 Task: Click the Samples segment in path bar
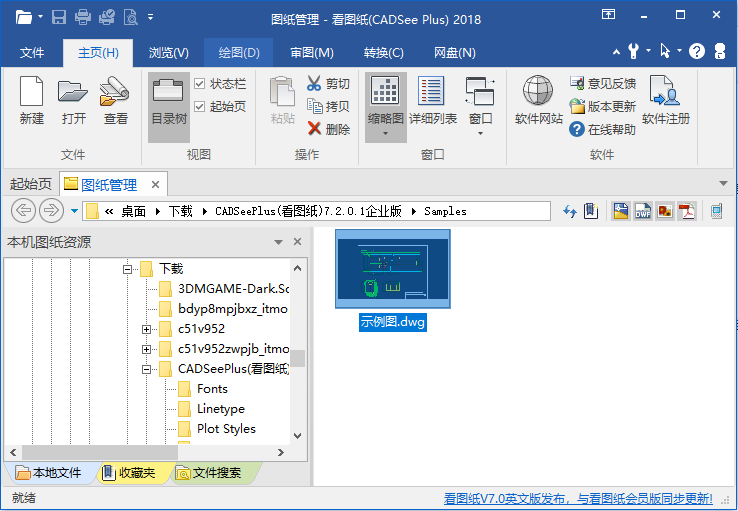pos(445,212)
